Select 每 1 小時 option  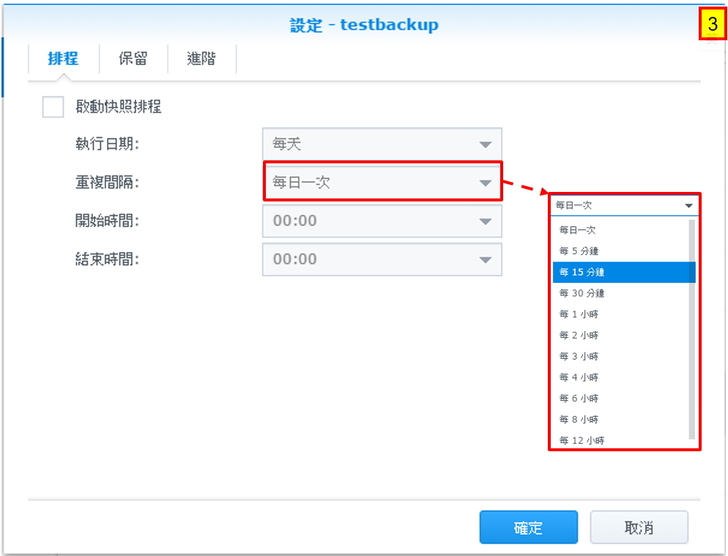pos(621,314)
